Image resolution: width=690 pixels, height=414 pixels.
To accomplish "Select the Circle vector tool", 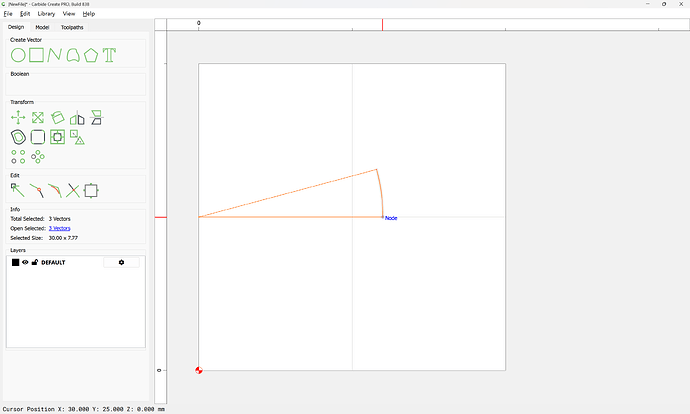I will pos(18,55).
